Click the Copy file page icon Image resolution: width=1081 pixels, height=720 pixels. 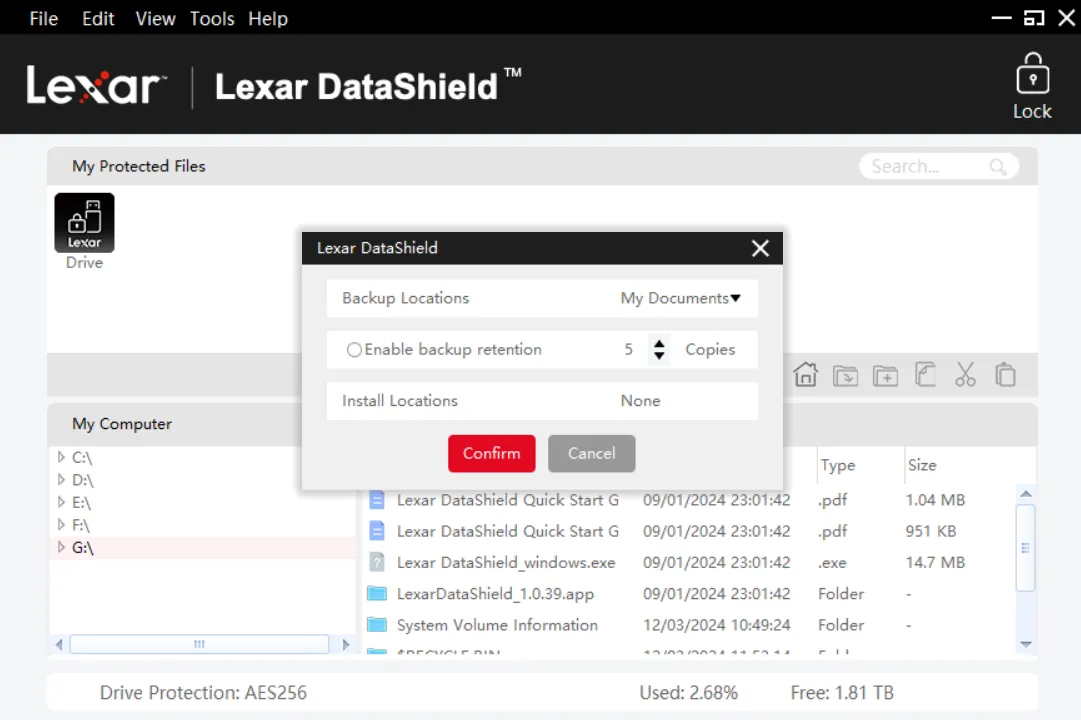(925, 375)
